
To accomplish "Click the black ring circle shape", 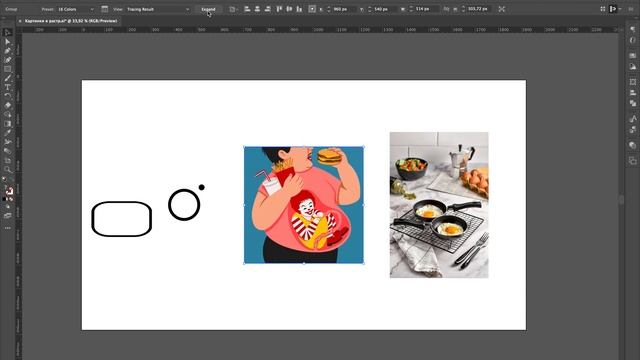I will pos(184,204).
